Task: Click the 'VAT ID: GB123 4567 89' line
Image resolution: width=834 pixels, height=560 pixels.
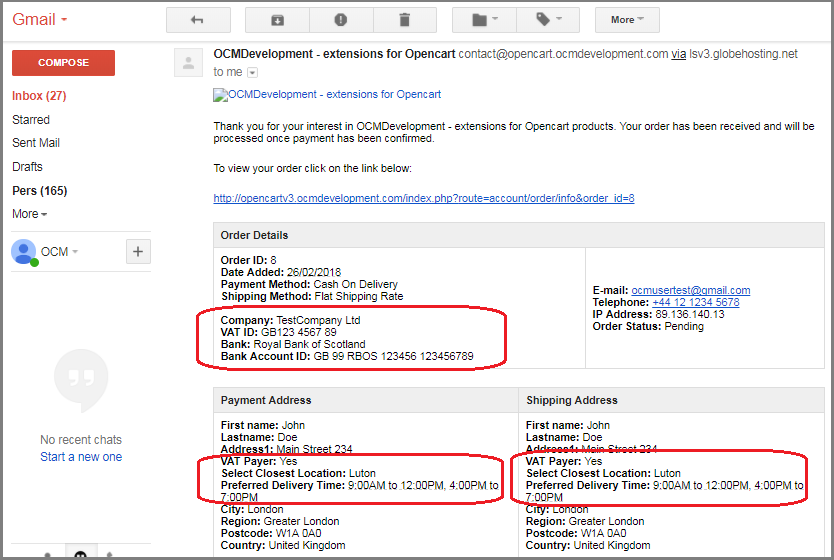Action: tap(279, 332)
